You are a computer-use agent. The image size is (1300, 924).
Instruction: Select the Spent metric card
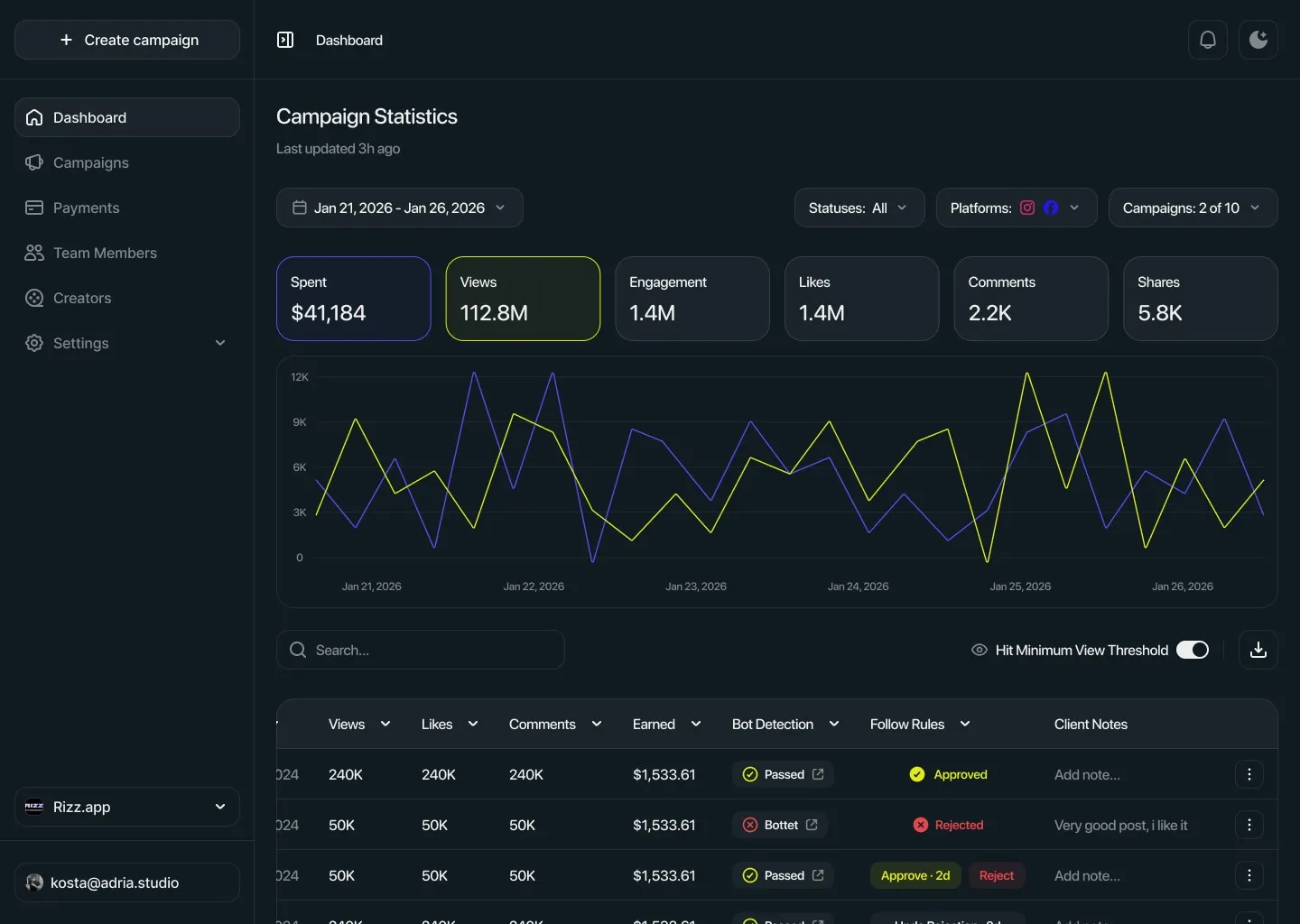point(354,299)
